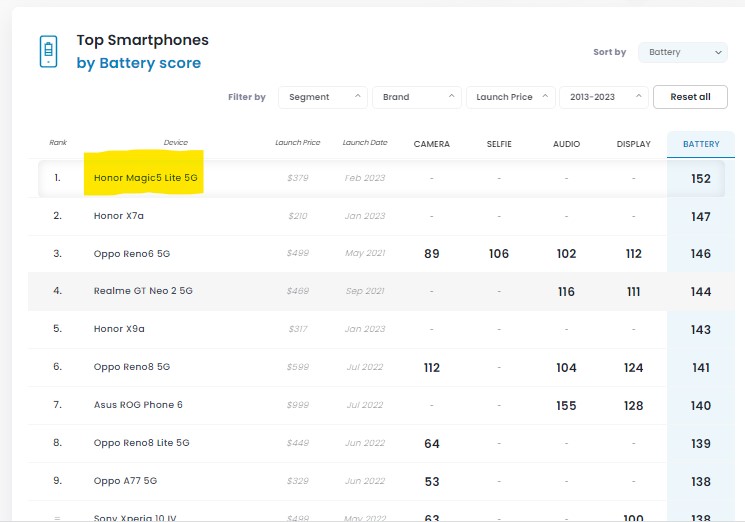745x522 pixels.
Task: Select the Asus ROG Phone 6 entry
Action: click(x=138, y=405)
